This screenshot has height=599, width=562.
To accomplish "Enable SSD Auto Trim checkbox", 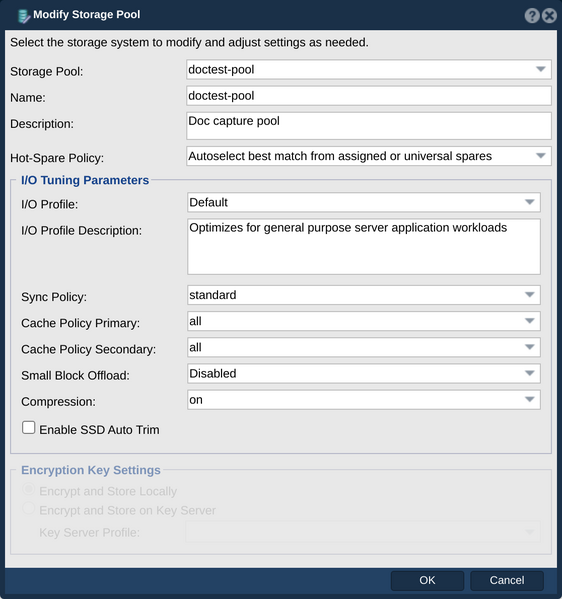I will pos(29,428).
